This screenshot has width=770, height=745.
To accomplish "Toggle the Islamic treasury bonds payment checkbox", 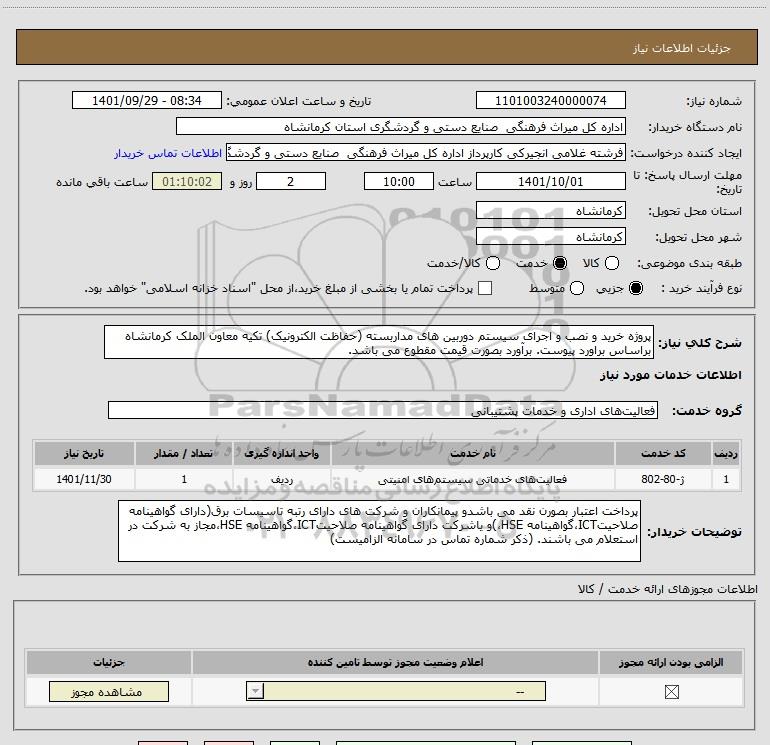I will coord(485,288).
